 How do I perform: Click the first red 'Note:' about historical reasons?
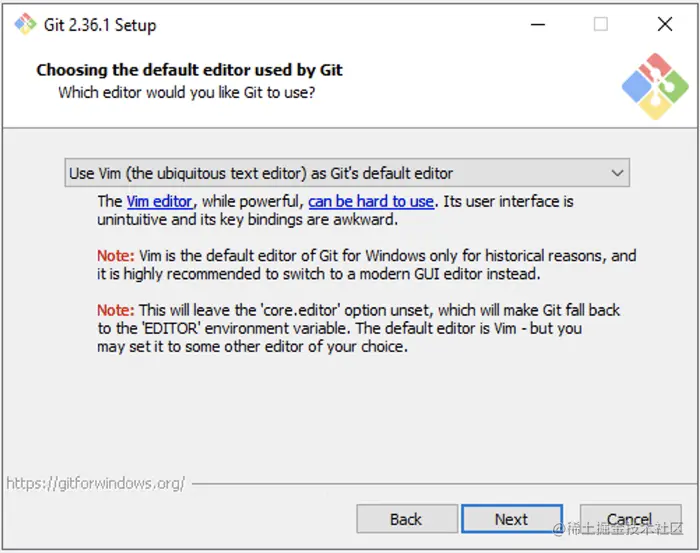point(115,256)
